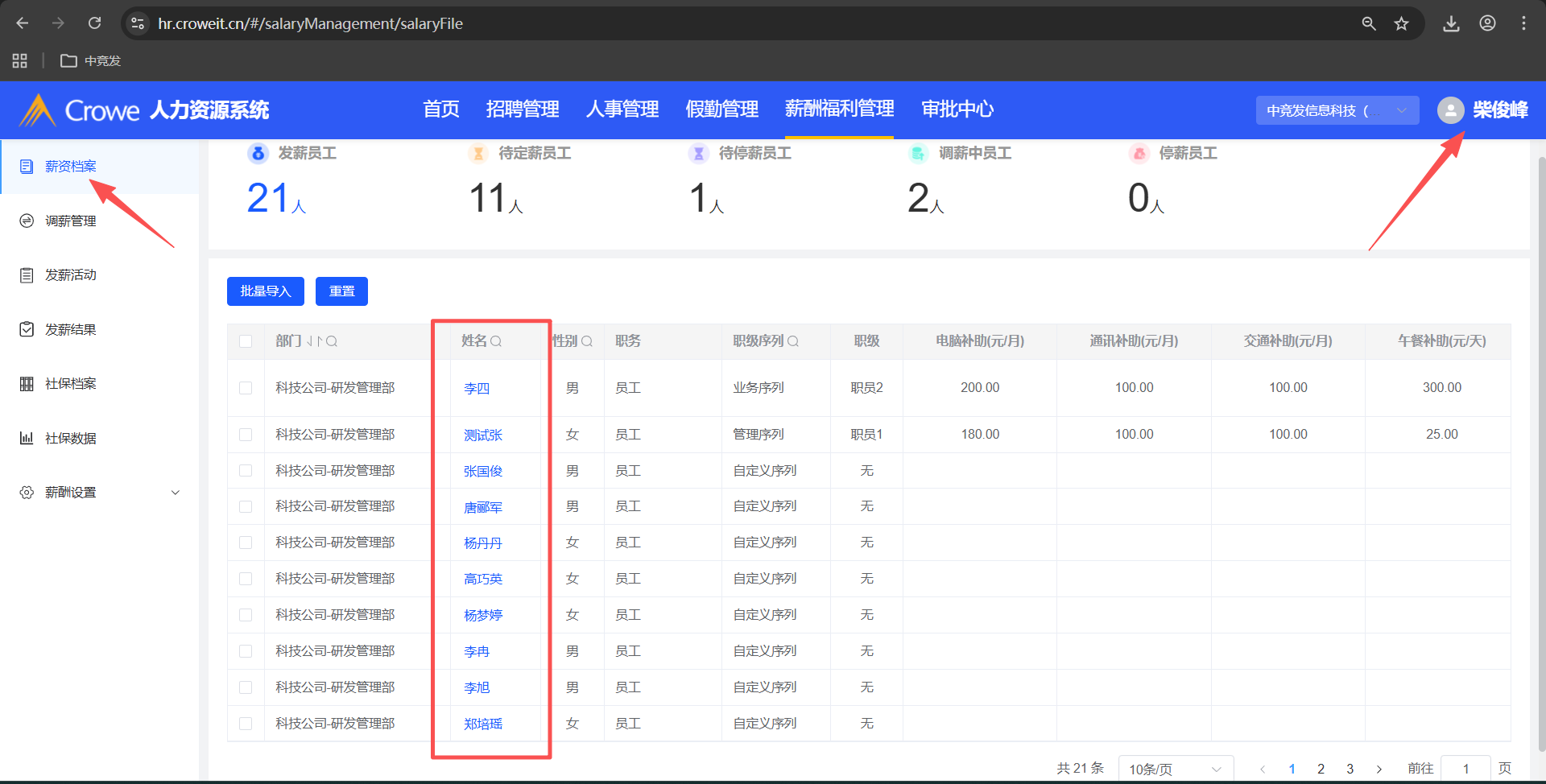Switch to the 人事管理 top navigation tab
The width and height of the screenshot is (1546, 784).
pos(622,109)
